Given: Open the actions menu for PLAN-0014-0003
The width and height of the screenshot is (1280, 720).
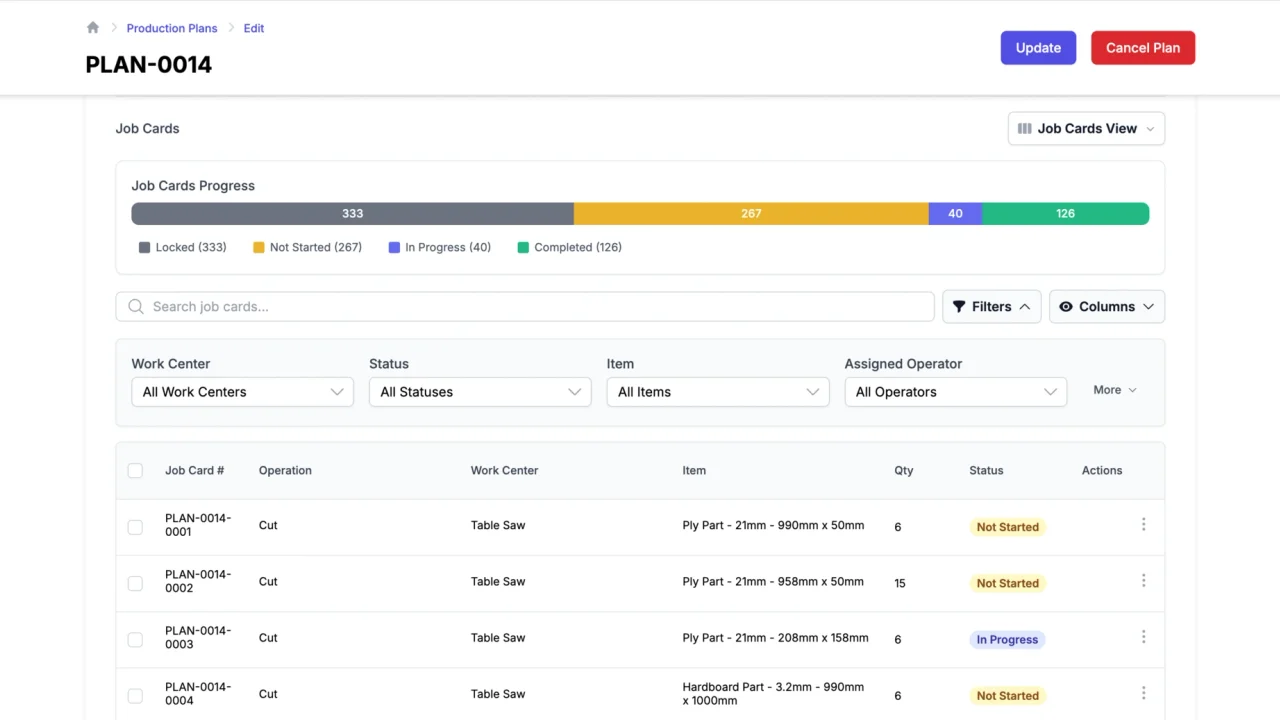Looking at the screenshot, I should (x=1143, y=637).
